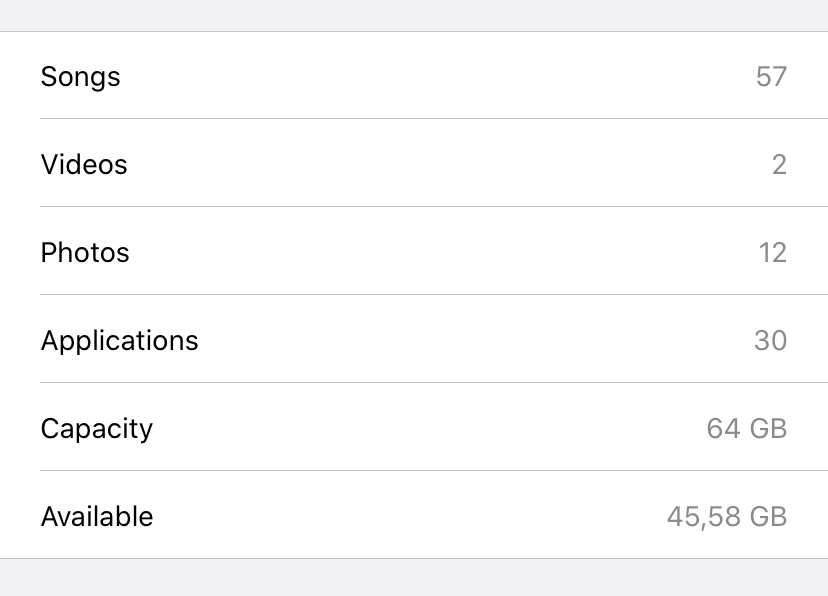
Task: Tap the empty middle of the Videos row
Action: point(414,165)
